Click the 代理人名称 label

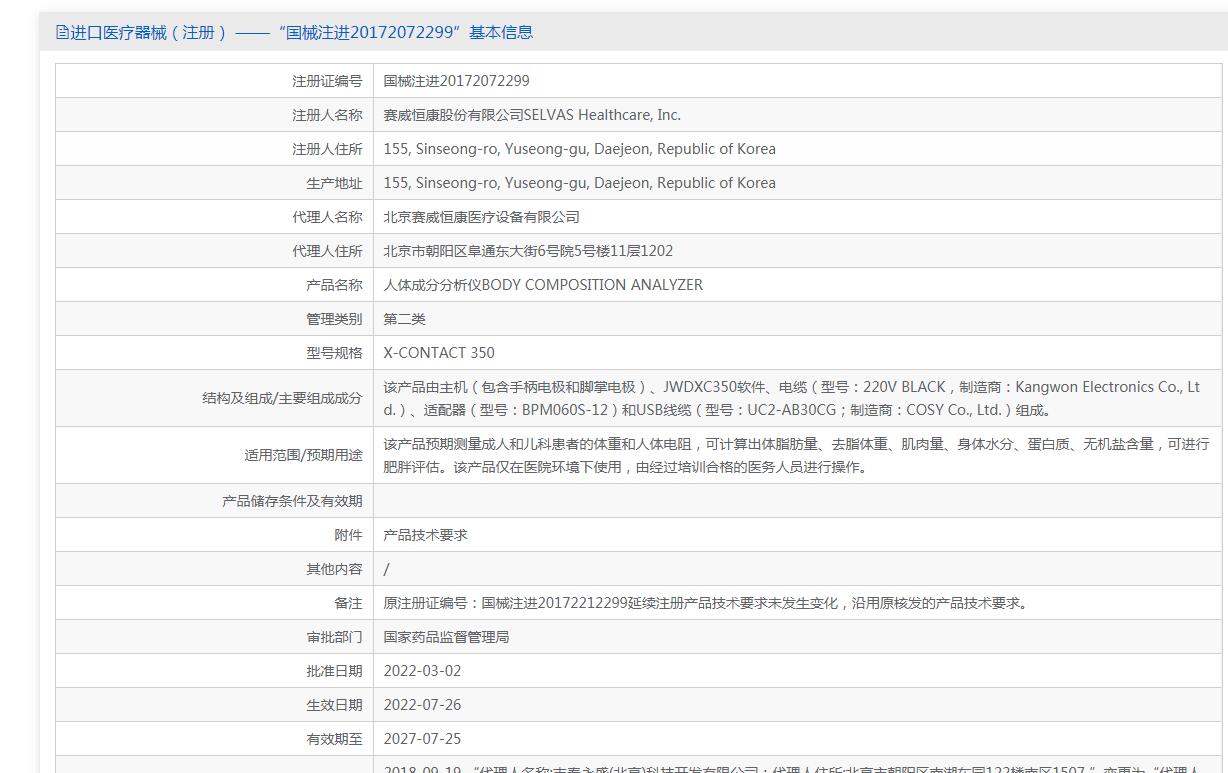(327, 217)
